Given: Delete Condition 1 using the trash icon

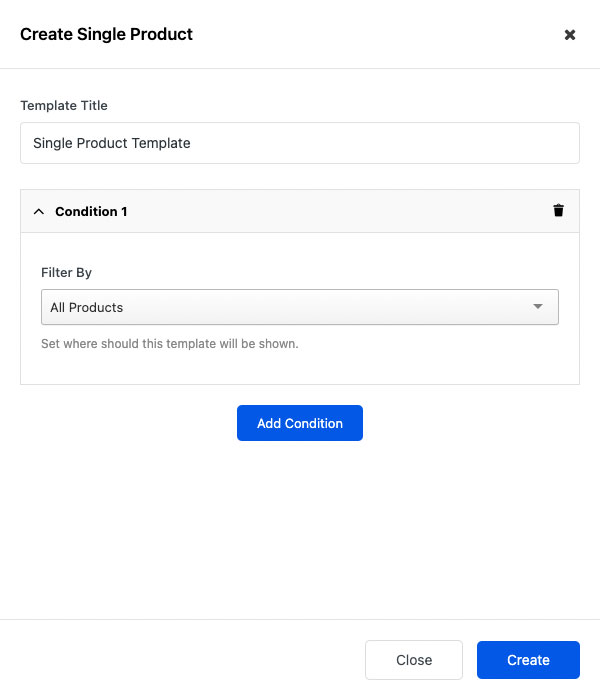Looking at the screenshot, I should click(558, 211).
